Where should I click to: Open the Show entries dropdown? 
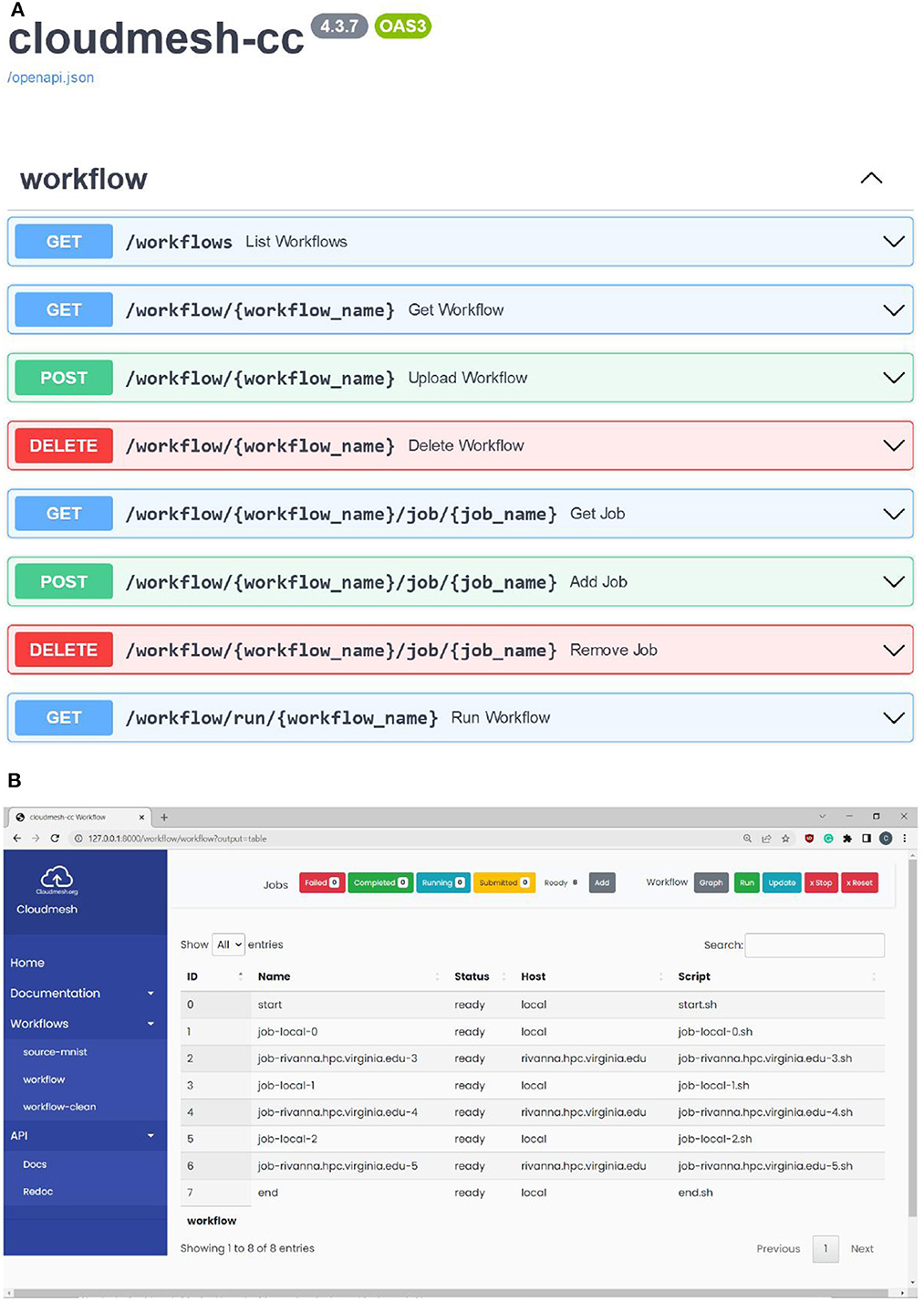tap(229, 944)
